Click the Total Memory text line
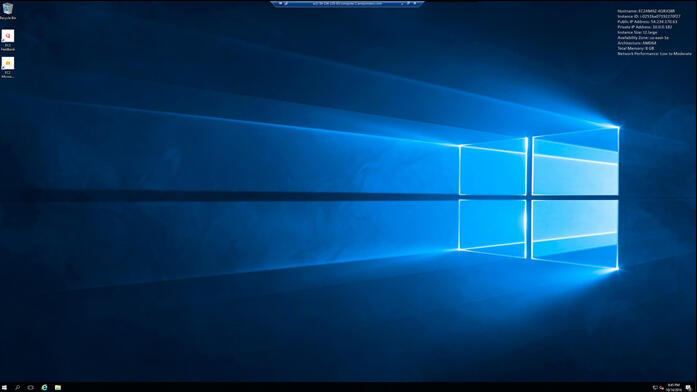697x392 pixels. tap(636, 48)
